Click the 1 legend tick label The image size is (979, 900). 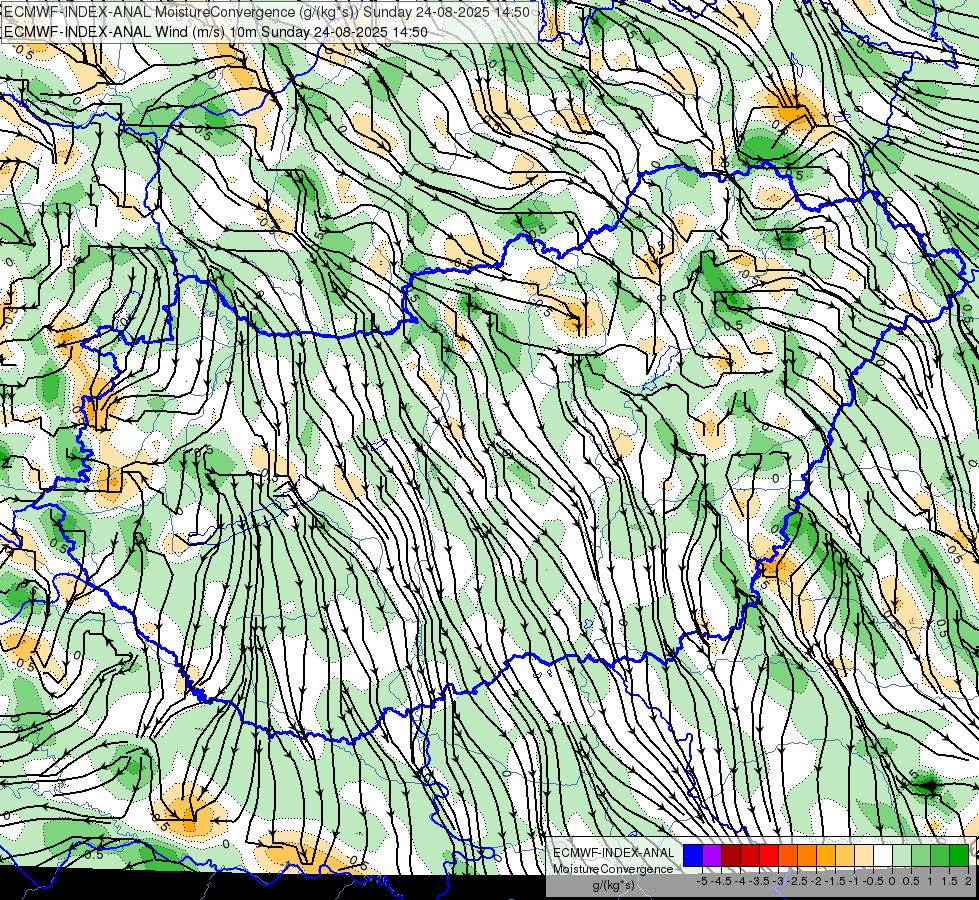pos(930,881)
